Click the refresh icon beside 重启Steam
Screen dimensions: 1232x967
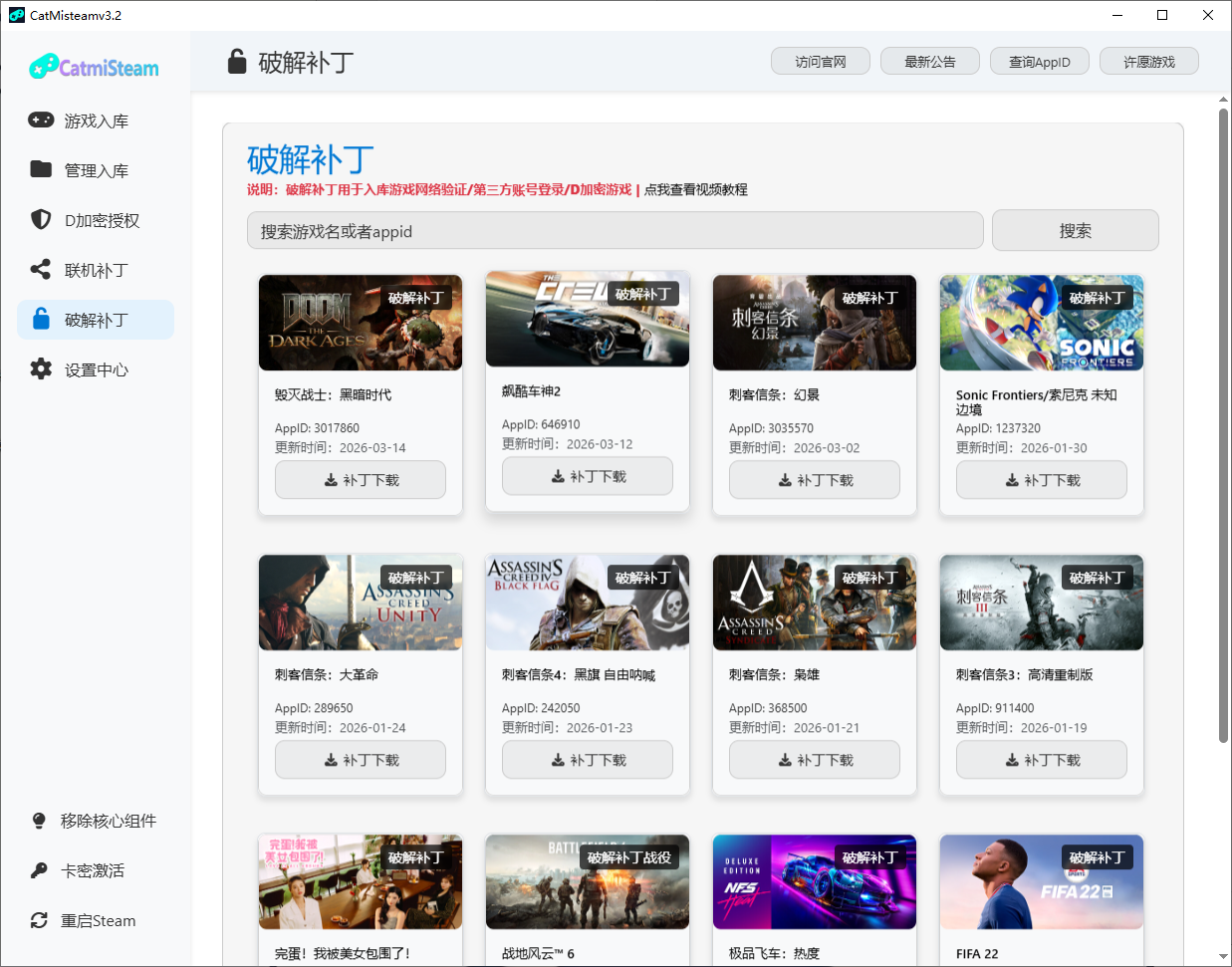[x=39, y=920]
